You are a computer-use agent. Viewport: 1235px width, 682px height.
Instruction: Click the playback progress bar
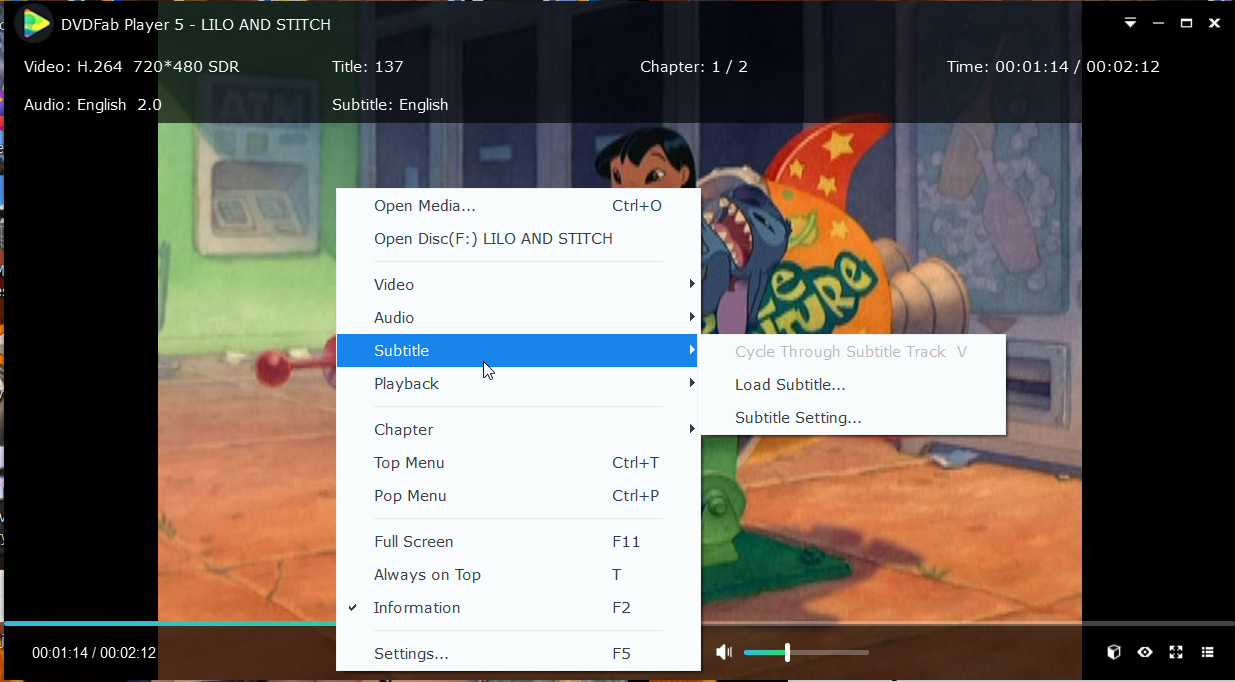click(617, 623)
